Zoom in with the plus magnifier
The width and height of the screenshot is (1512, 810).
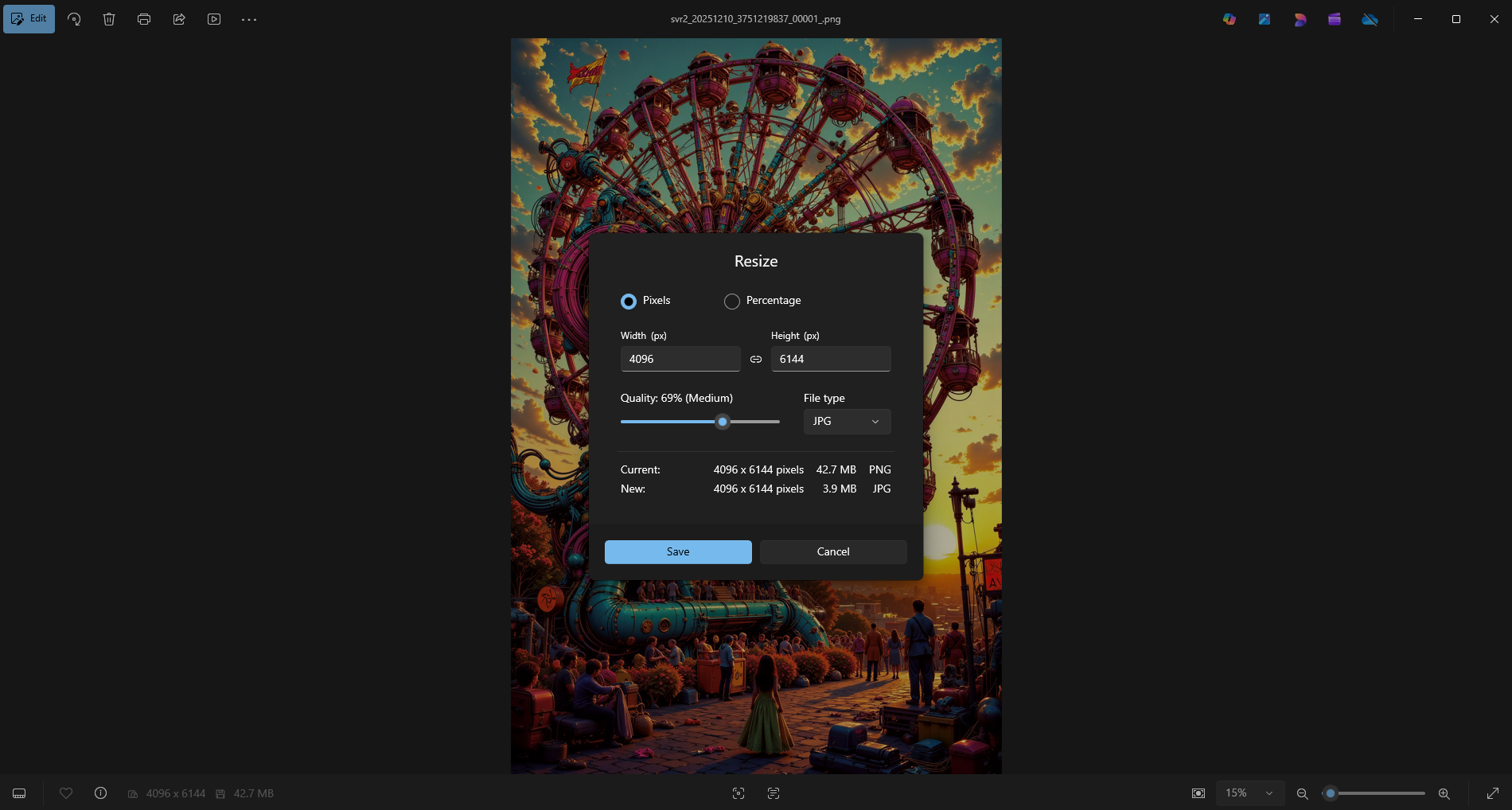pyautogui.click(x=1444, y=793)
